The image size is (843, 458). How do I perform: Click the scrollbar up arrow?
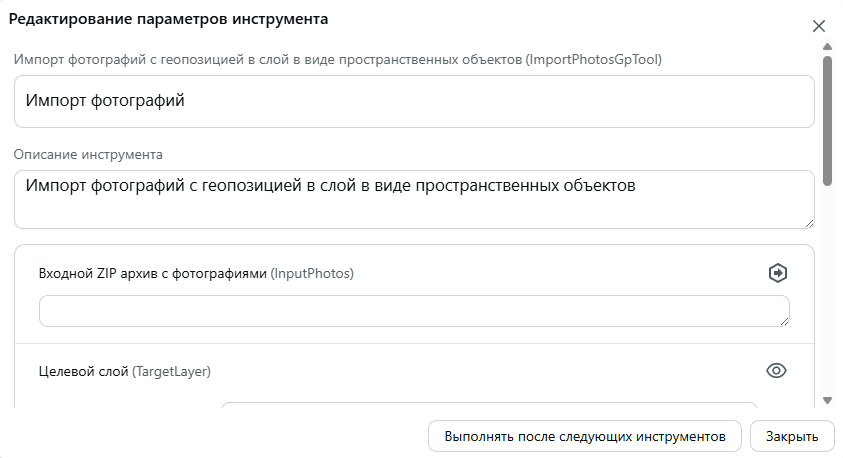[x=827, y=47]
